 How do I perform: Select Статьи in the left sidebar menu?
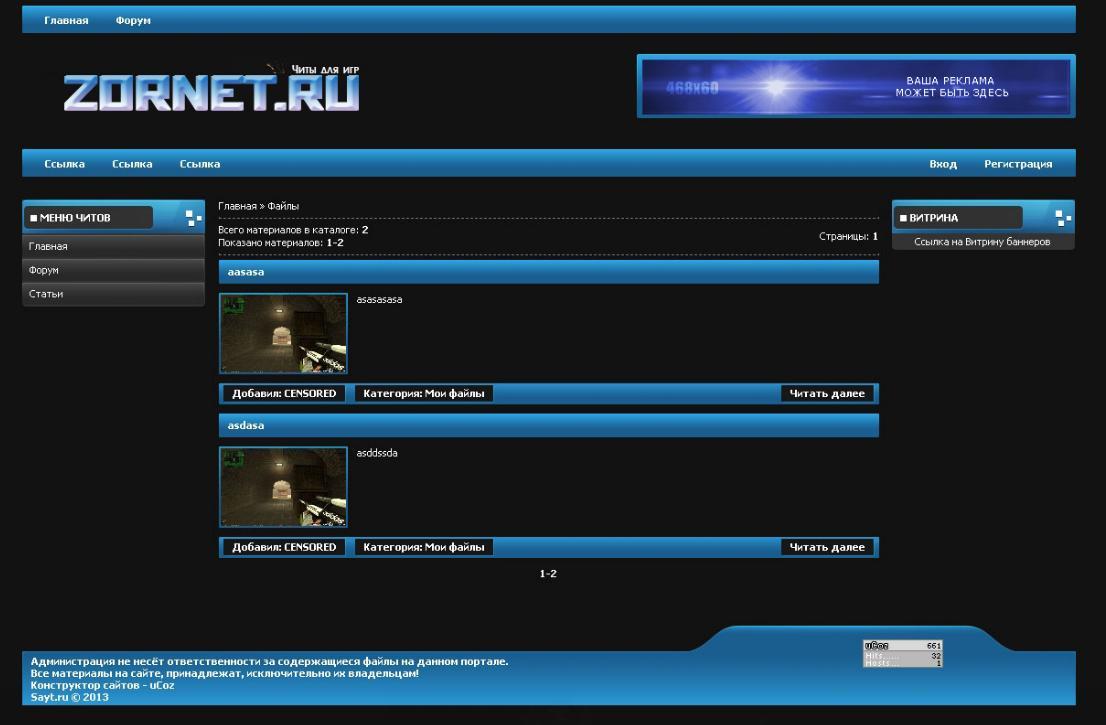(47, 294)
